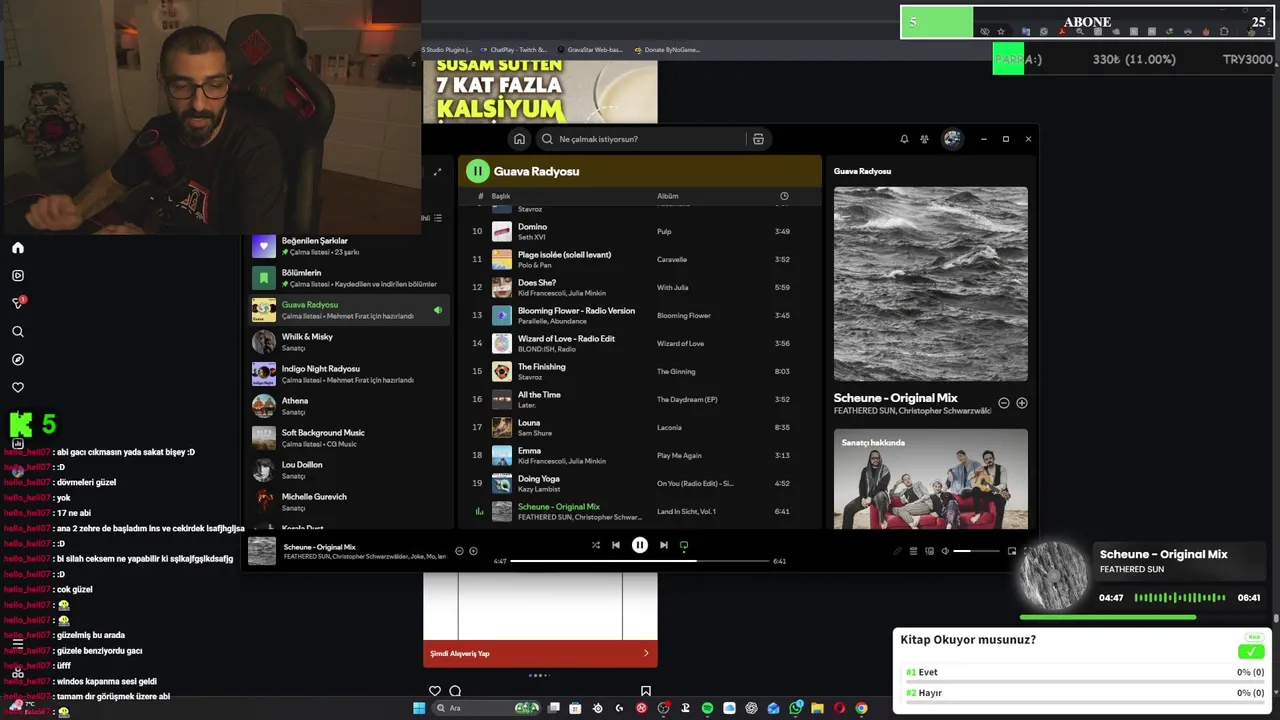Open Windows Start menu
The height and width of the screenshot is (720, 1280).
419,708
